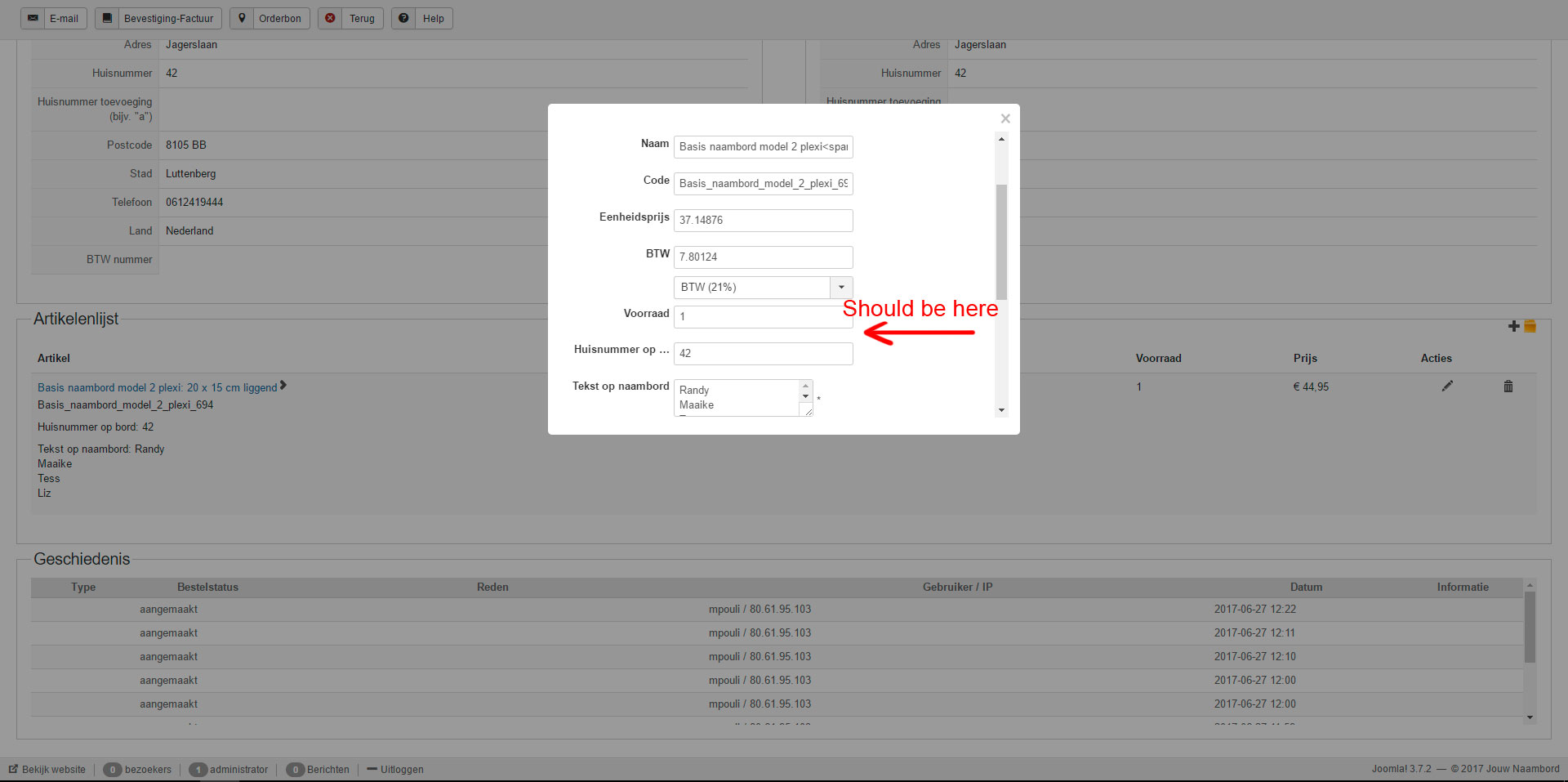Viewport: 1568px width, 782px height.
Task: Click the Basis_naambord_model_2_plexi_694 code text
Action: click(126, 405)
